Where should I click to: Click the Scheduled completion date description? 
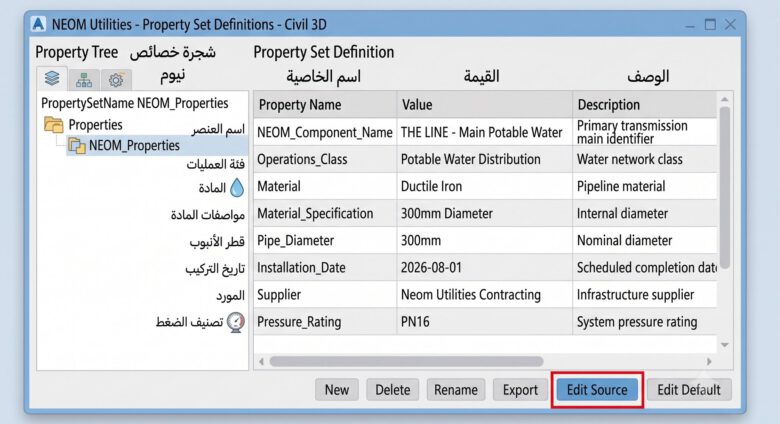pyautogui.click(x=646, y=267)
